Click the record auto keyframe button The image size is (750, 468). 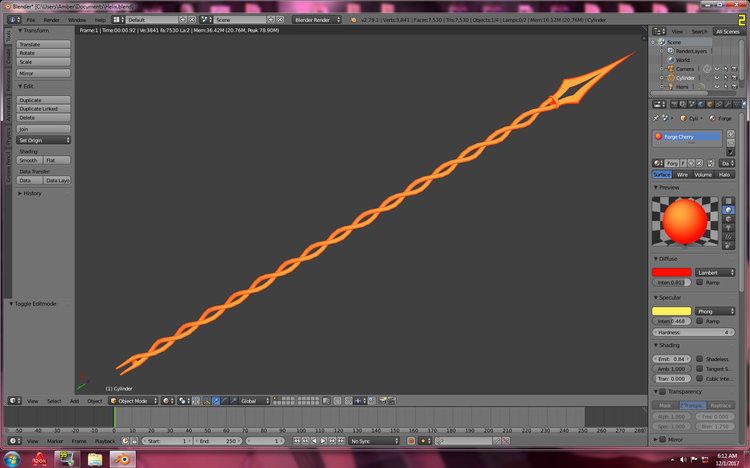click(x=411, y=441)
